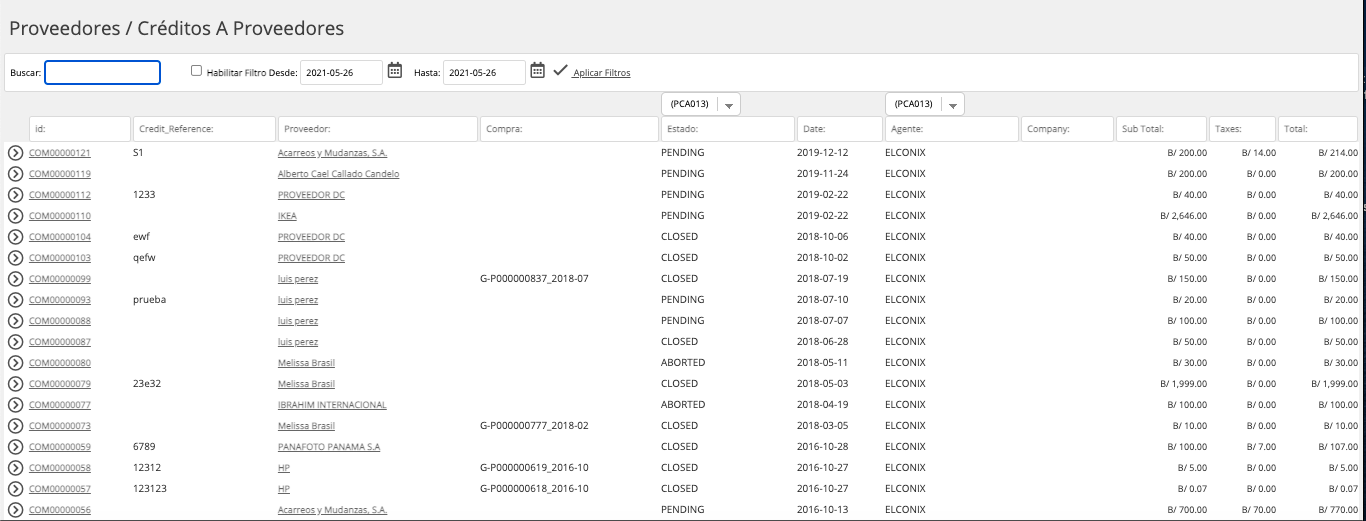Select purchase G-P000000618_2016-10 cell
The width and height of the screenshot is (1366, 521).
pyautogui.click(x=535, y=489)
